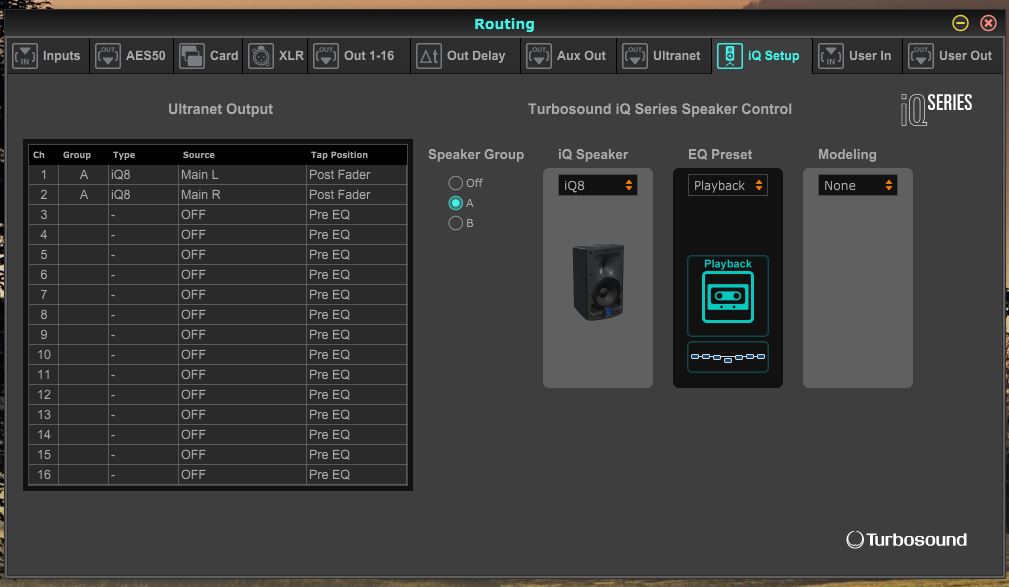1009x587 pixels.
Task: Switch to the iQ Setup tab
Action: click(x=762, y=56)
